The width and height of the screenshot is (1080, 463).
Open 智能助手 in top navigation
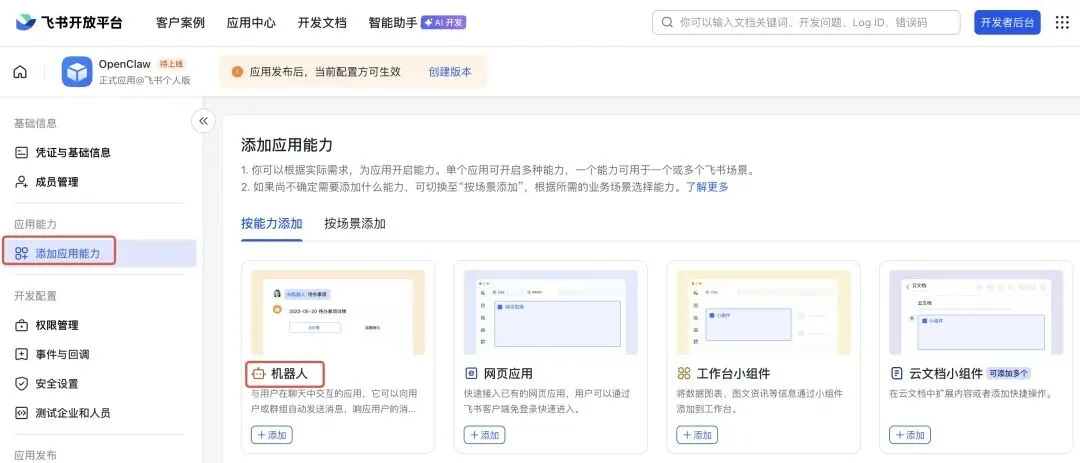click(393, 23)
